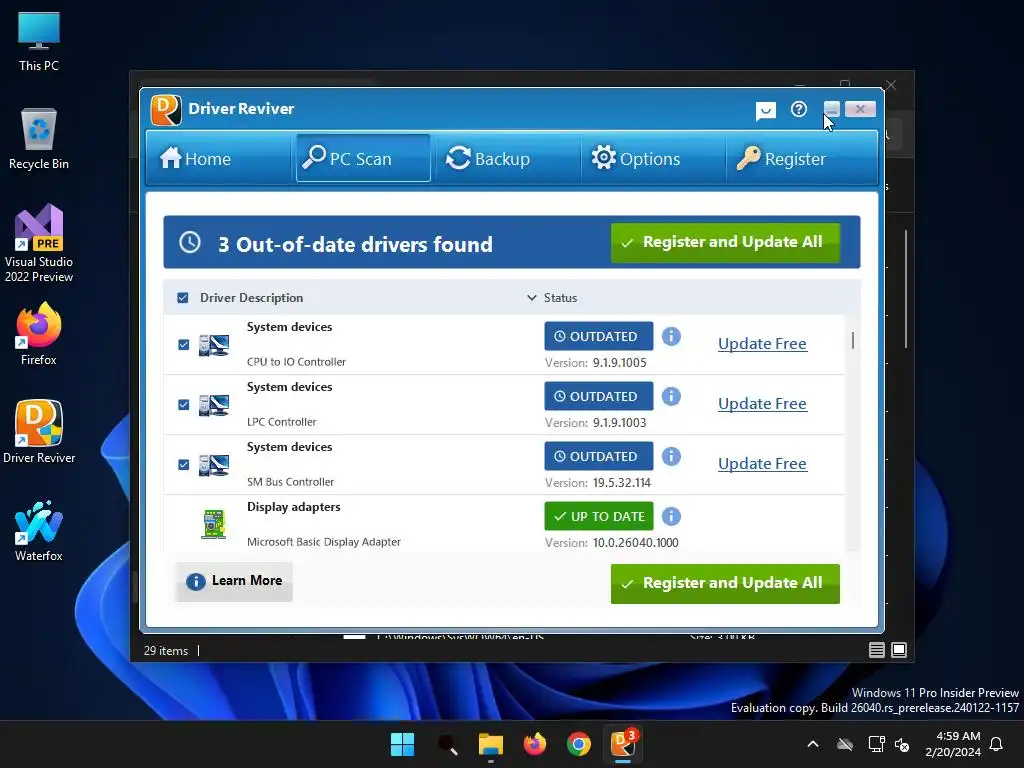Image resolution: width=1024 pixels, height=768 pixels.
Task: Click version text 19.5.32.114
Action: click(x=621, y=483)
